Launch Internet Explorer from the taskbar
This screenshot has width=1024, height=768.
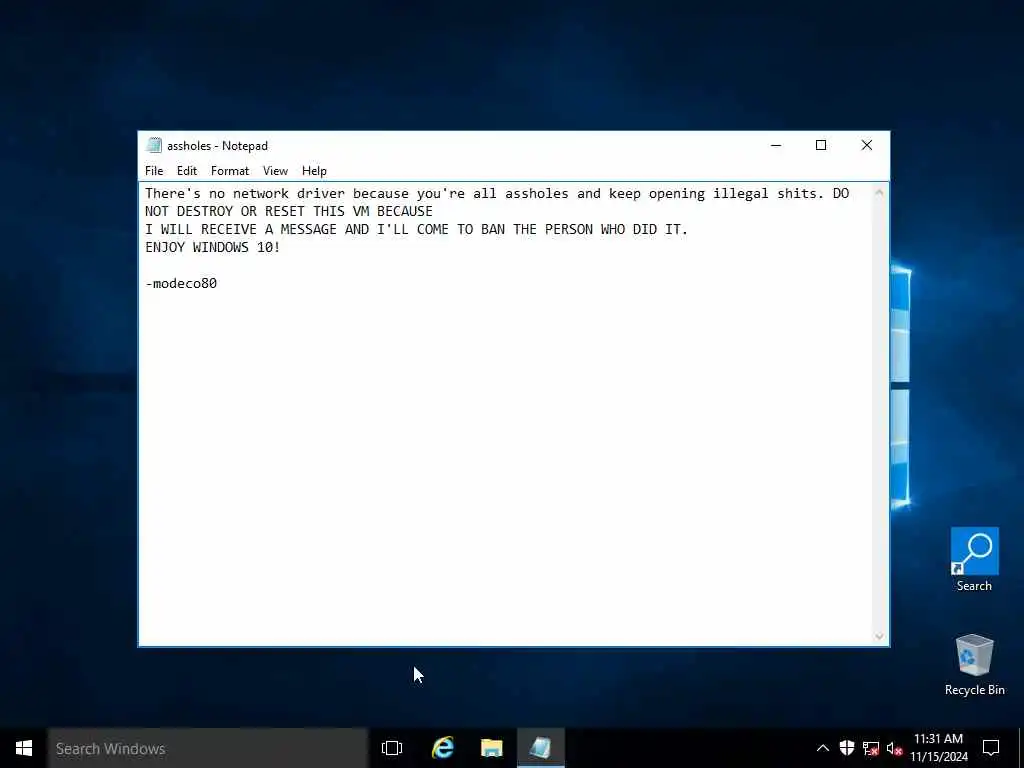coord(443,748)
